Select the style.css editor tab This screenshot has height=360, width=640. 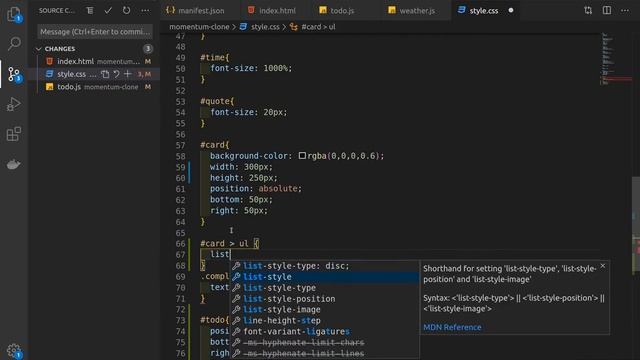484,11
